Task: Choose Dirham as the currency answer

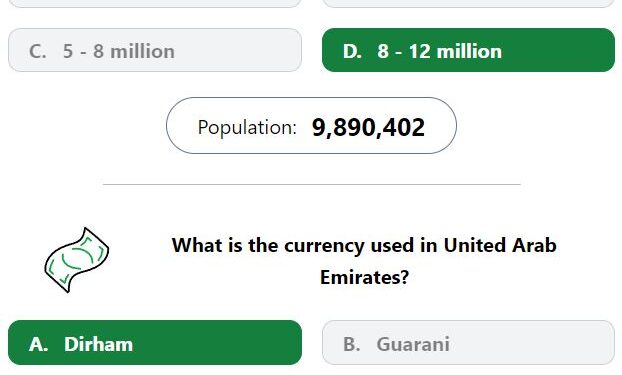Action: [155, 342]
